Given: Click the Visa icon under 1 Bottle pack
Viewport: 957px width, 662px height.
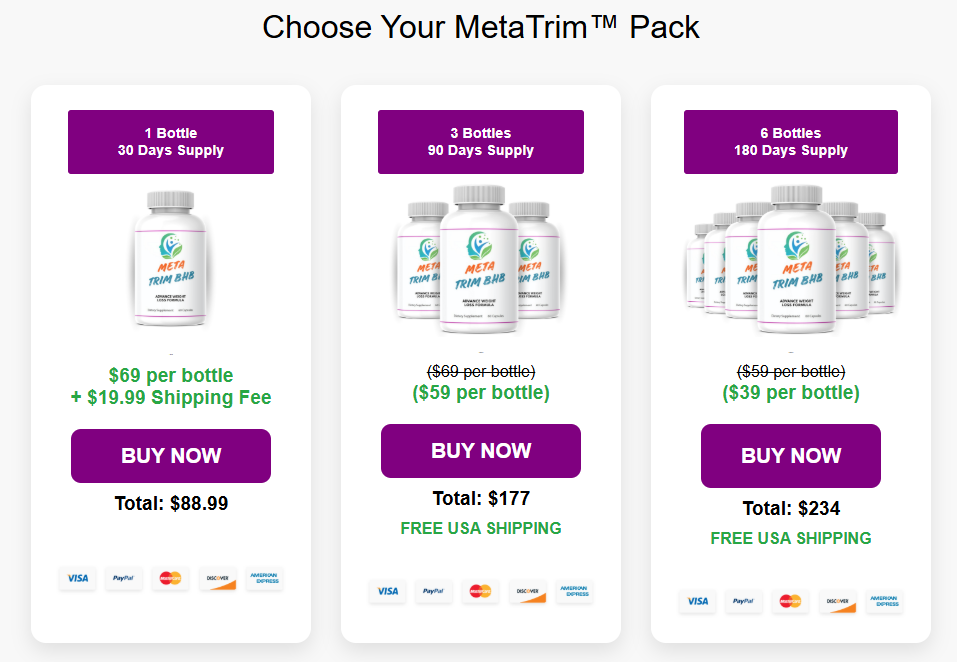Looking at the screenshot, I should 77,578.
